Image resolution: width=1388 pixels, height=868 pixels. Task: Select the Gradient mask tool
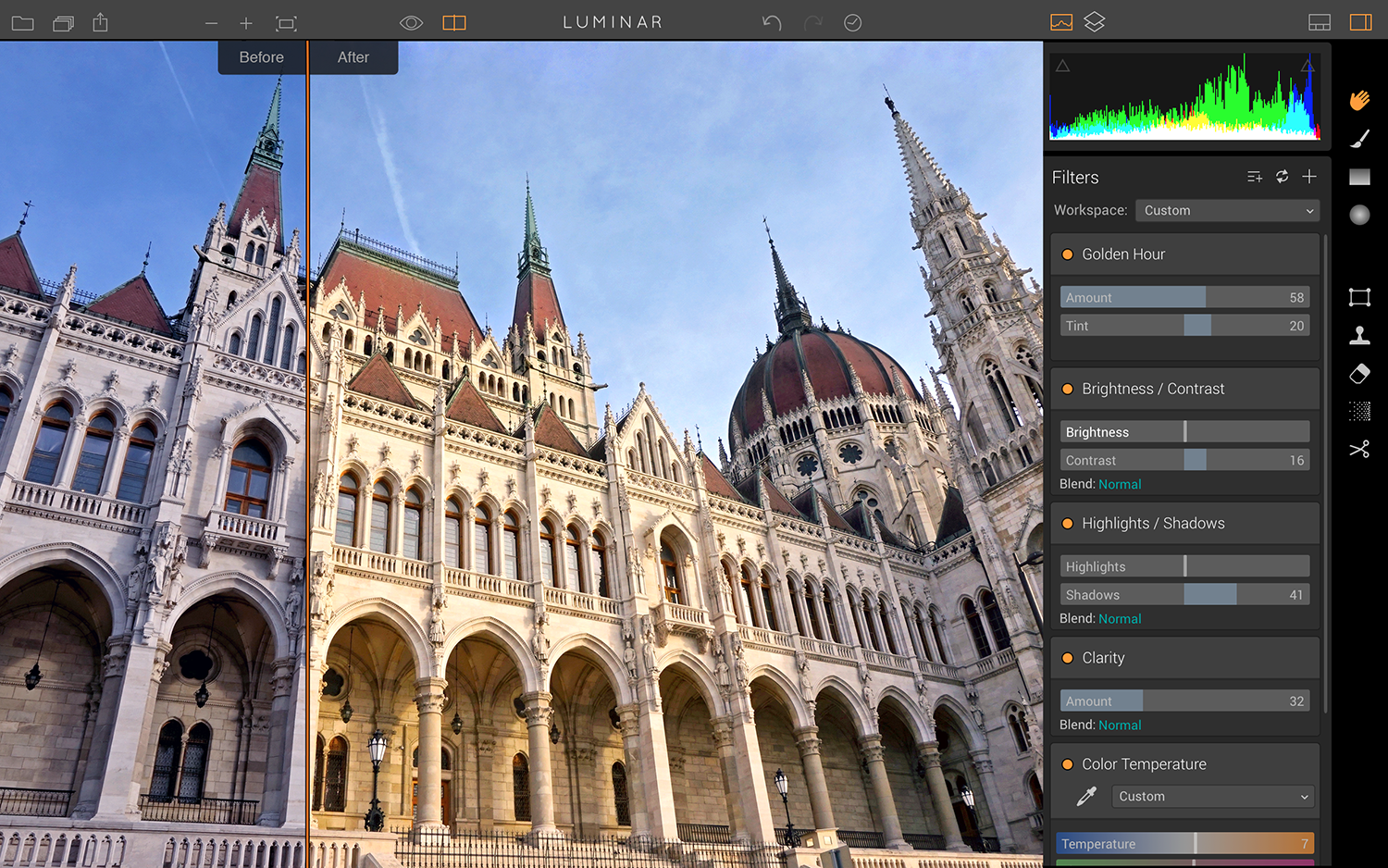1359,177
